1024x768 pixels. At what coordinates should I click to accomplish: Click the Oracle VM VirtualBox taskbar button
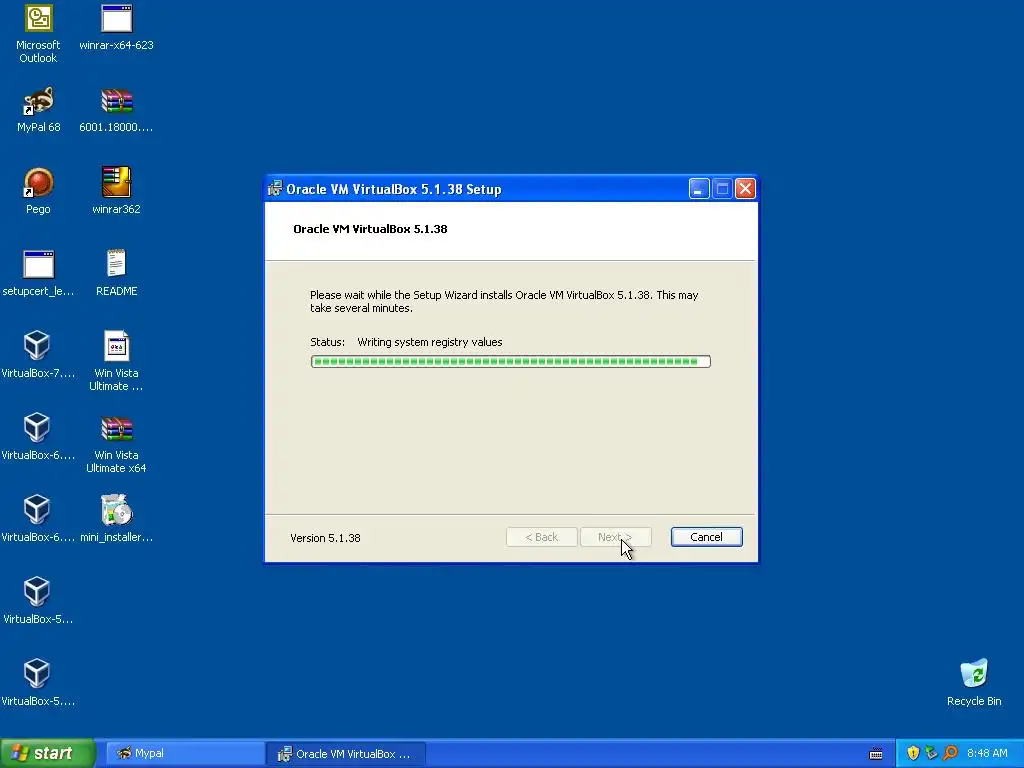346,753
